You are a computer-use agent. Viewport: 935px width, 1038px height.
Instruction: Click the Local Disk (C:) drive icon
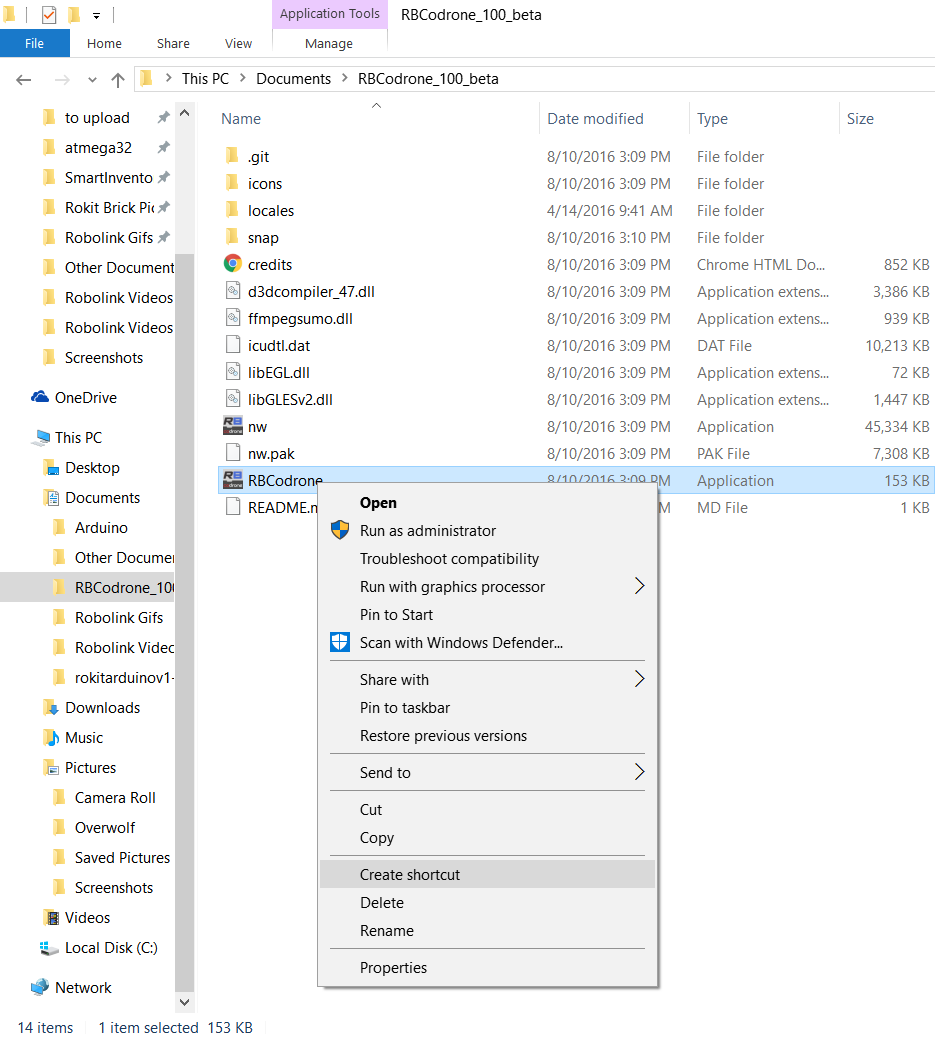pyautogui.click(x=49, y=948)
